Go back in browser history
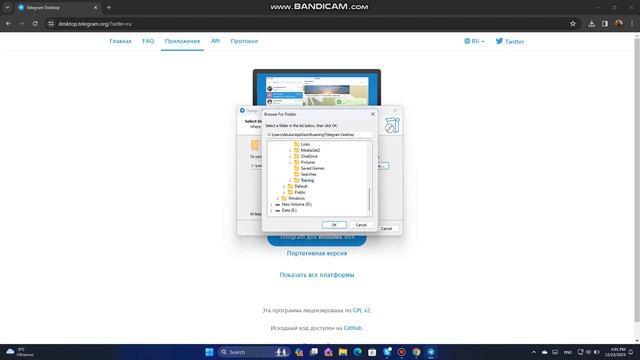Viewport: 640px width, 360px height. (8, 24)
